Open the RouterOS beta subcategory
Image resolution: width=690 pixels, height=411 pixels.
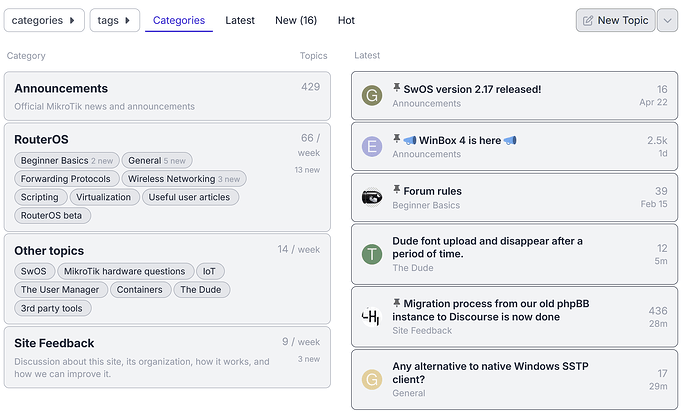click(x=51, y=215)
